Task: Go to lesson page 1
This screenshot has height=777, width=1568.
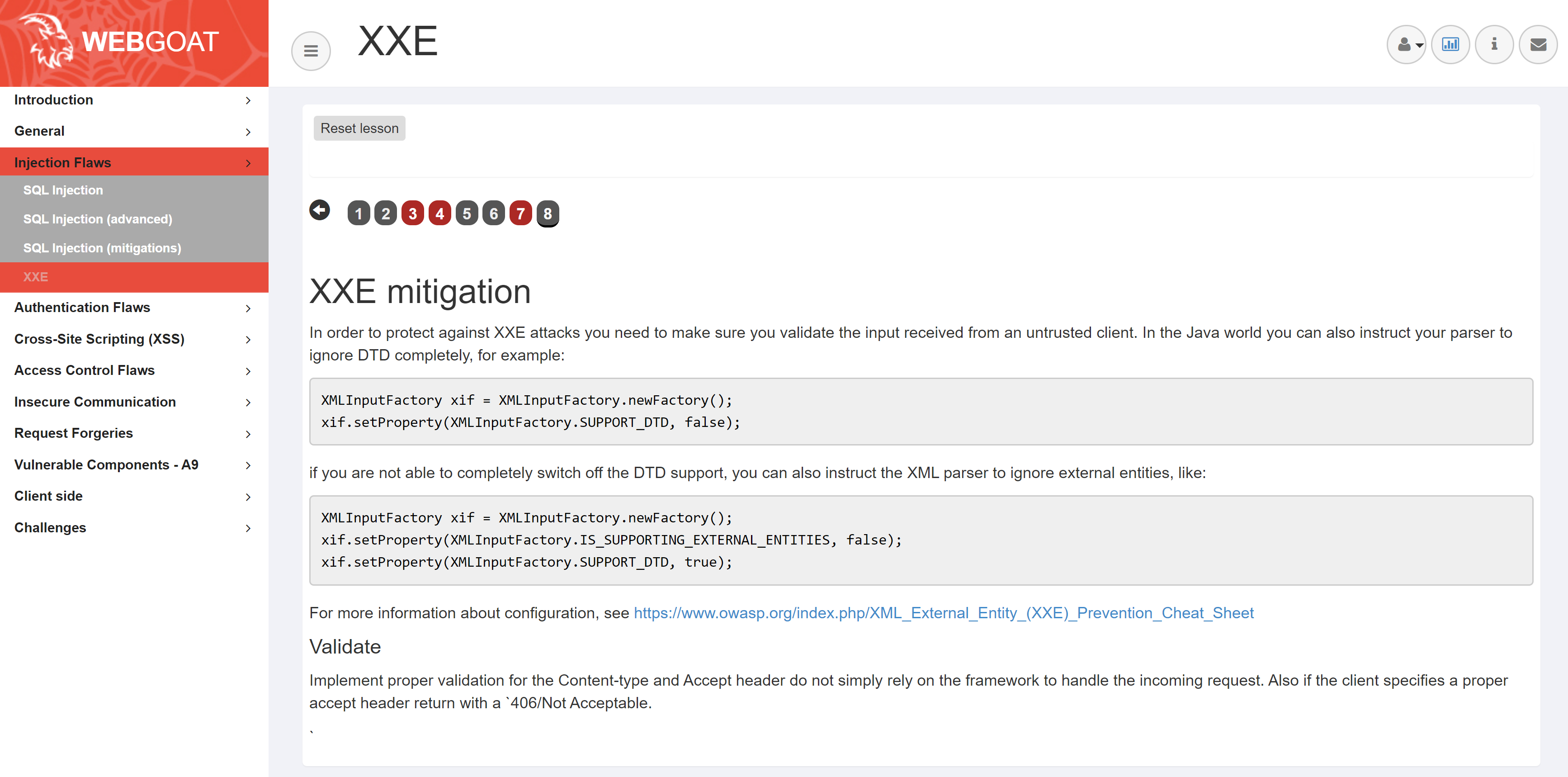Action: [x=359, y=214]
